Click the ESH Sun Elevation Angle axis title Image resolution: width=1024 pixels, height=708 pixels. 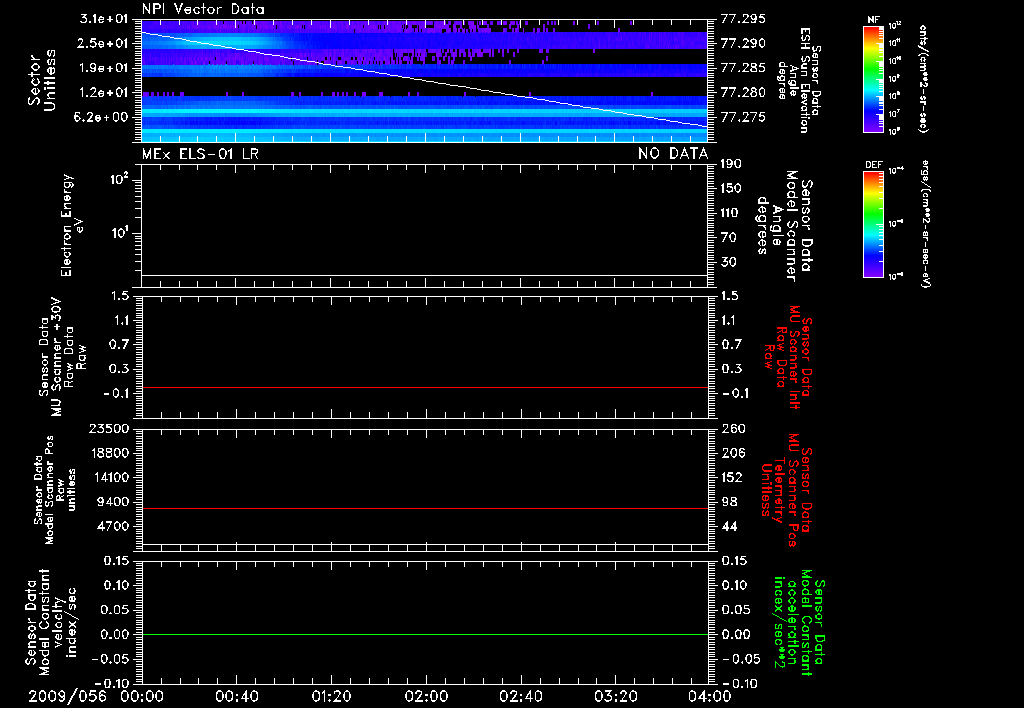pyautogui.click(x=799, y=80)
